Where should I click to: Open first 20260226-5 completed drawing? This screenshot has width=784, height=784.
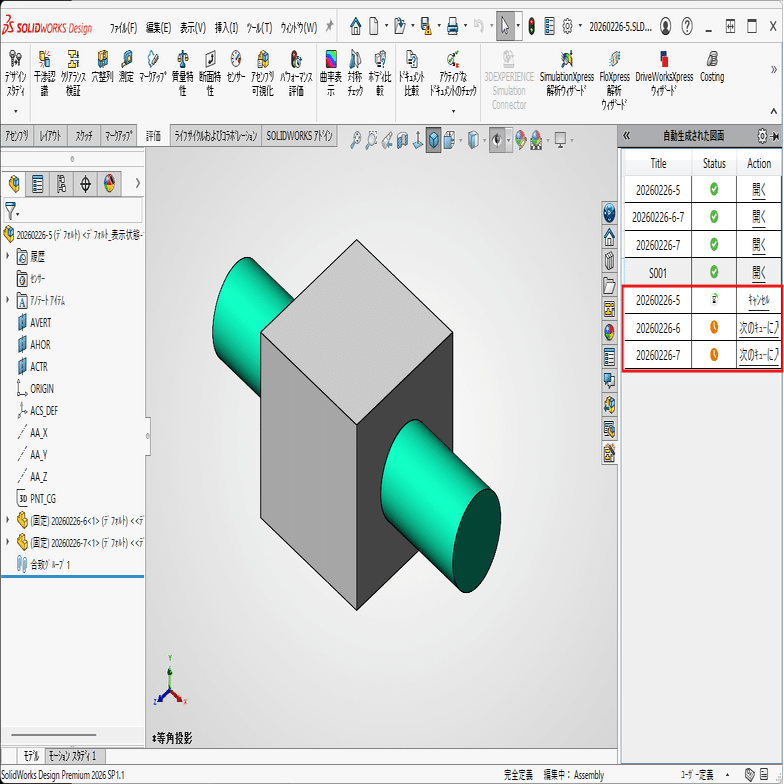click(x=758, y=190)
